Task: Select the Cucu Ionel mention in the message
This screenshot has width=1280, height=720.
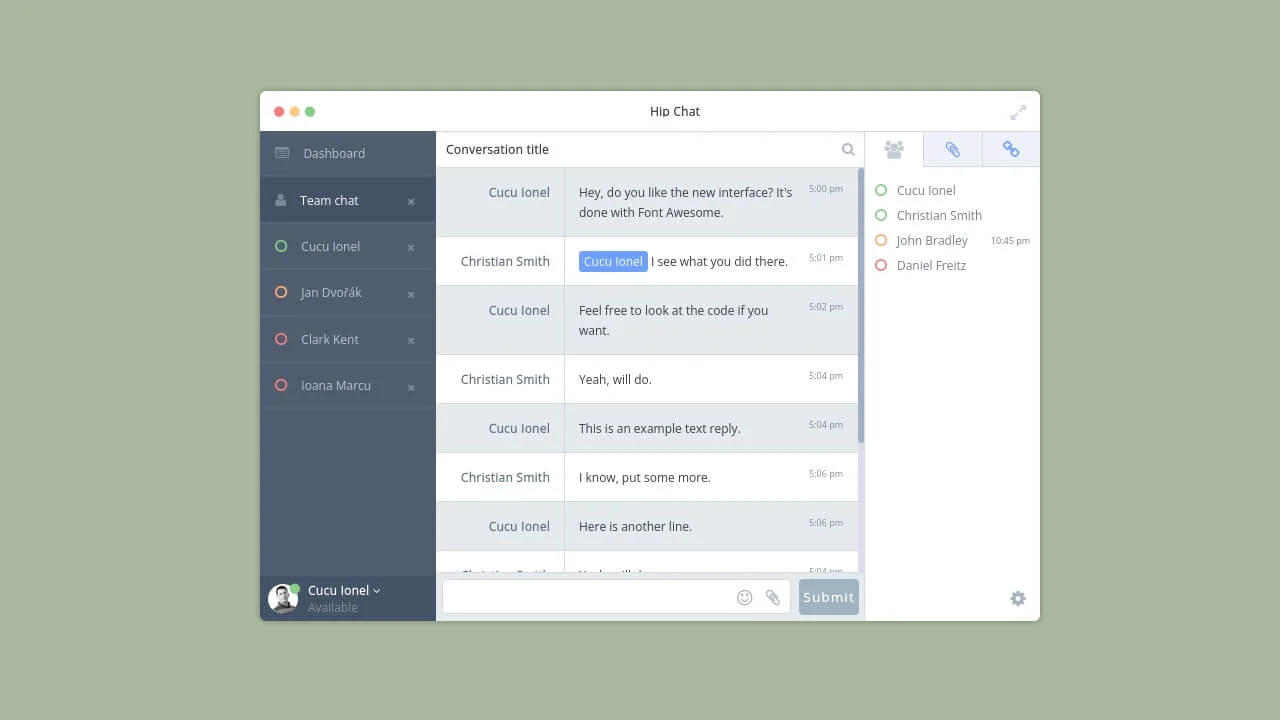Action: click(x=613, y=261)
